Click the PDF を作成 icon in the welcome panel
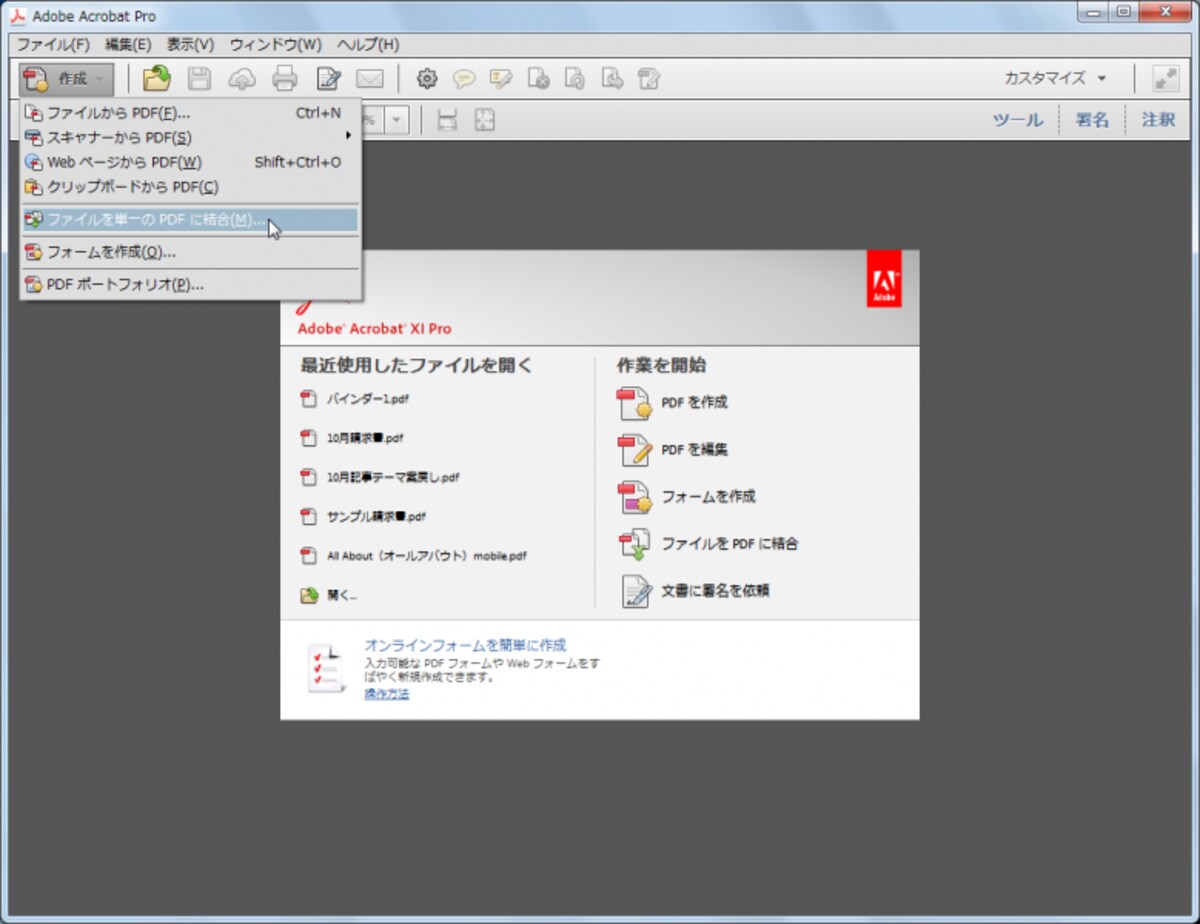1200x924 pixels. pyautogui.click(x=635, y=403)
